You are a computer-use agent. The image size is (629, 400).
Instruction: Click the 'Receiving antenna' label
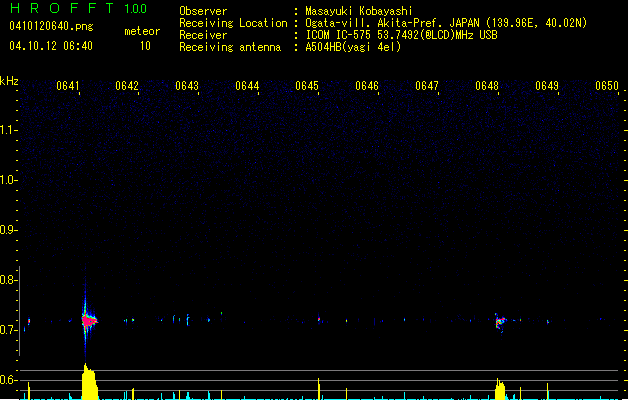pos(230,47)
